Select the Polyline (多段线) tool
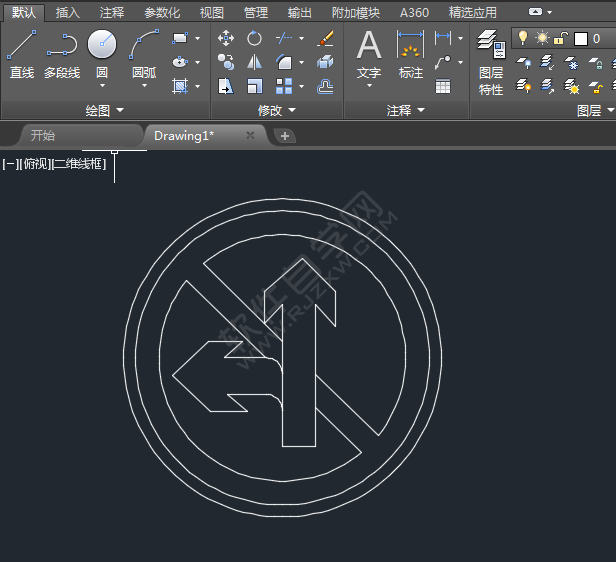The height and width of the screenshot is (562, 616). tap(62, 54)
